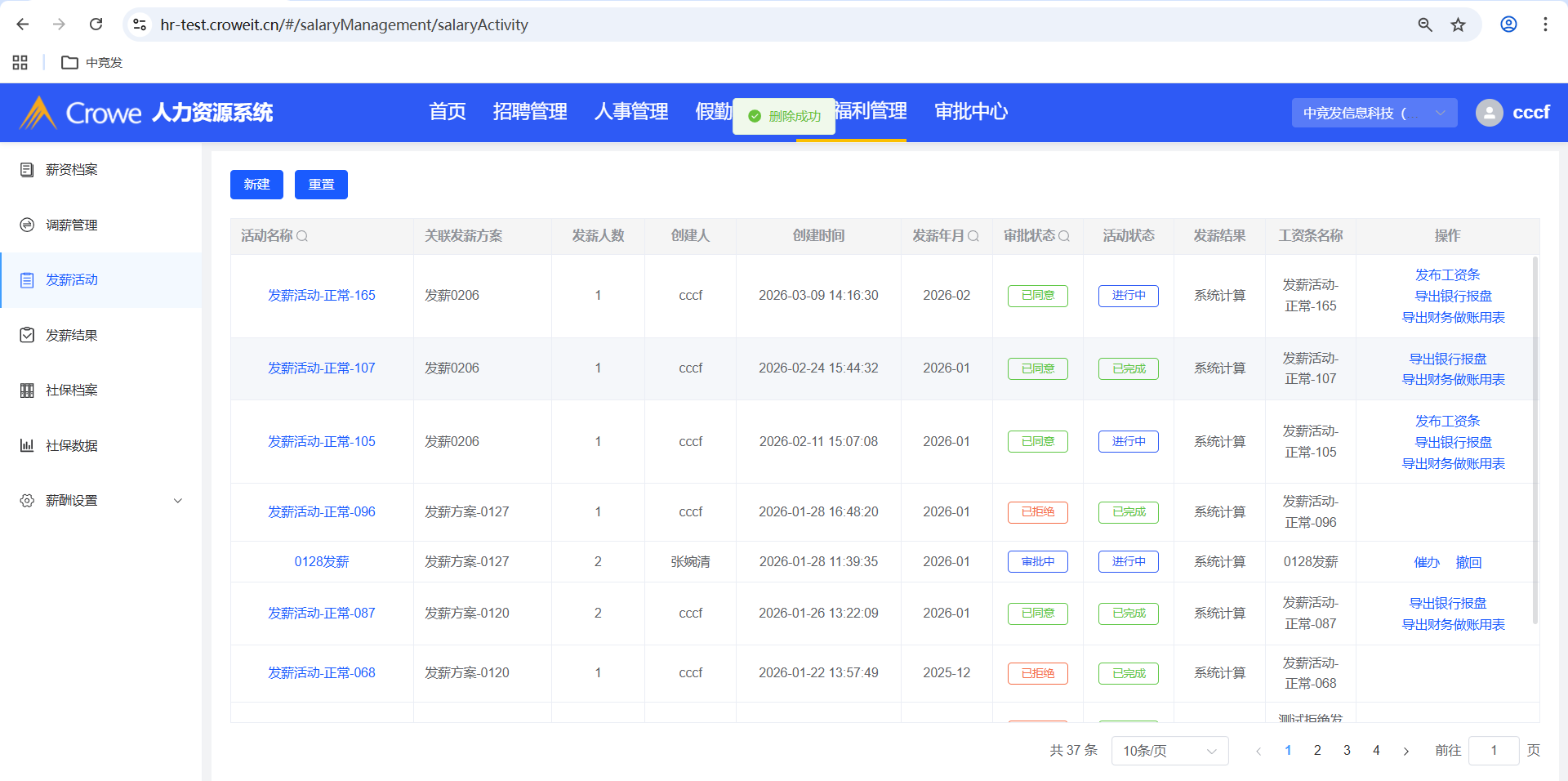The height and width of the screenshot is (781, 1568).
Task: Click the browser bookmark star icon
Action: point(1458,25)
